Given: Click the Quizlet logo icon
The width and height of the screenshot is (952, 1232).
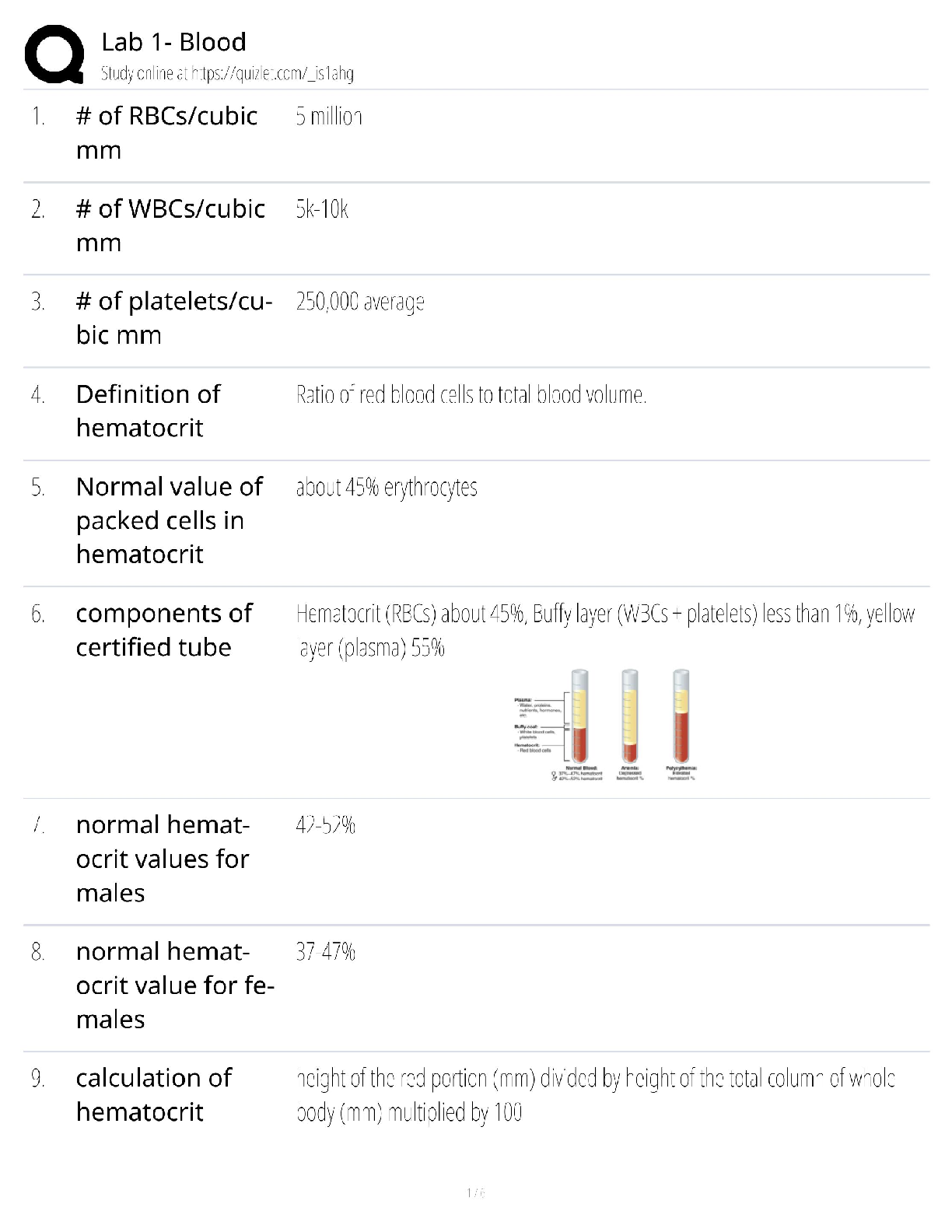Looking at the screenshot, I should [x=54, y=54].
